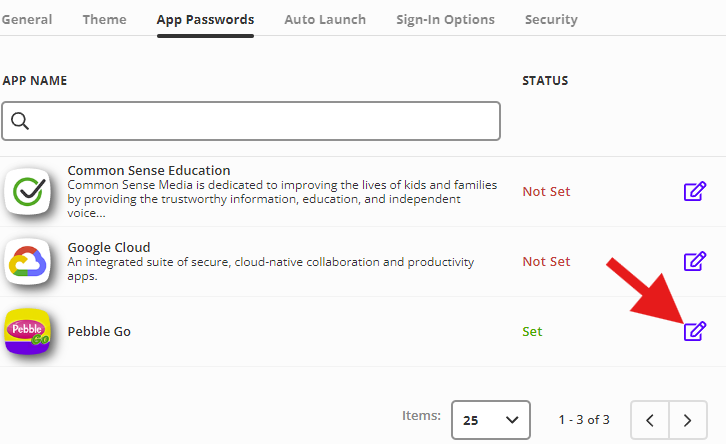This screenshot has width=726, height=444.
Task: Edit the Pebble Go app password
Action: (695, 331)
